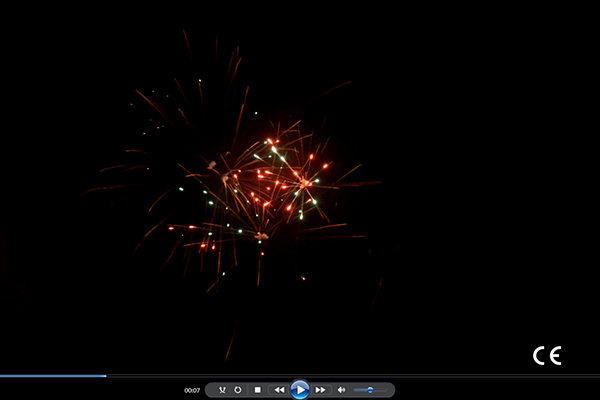The width and height of the screenshot is (600, 400).
Task: Toggle shuffle mode in player
Action: coord(222,390)
